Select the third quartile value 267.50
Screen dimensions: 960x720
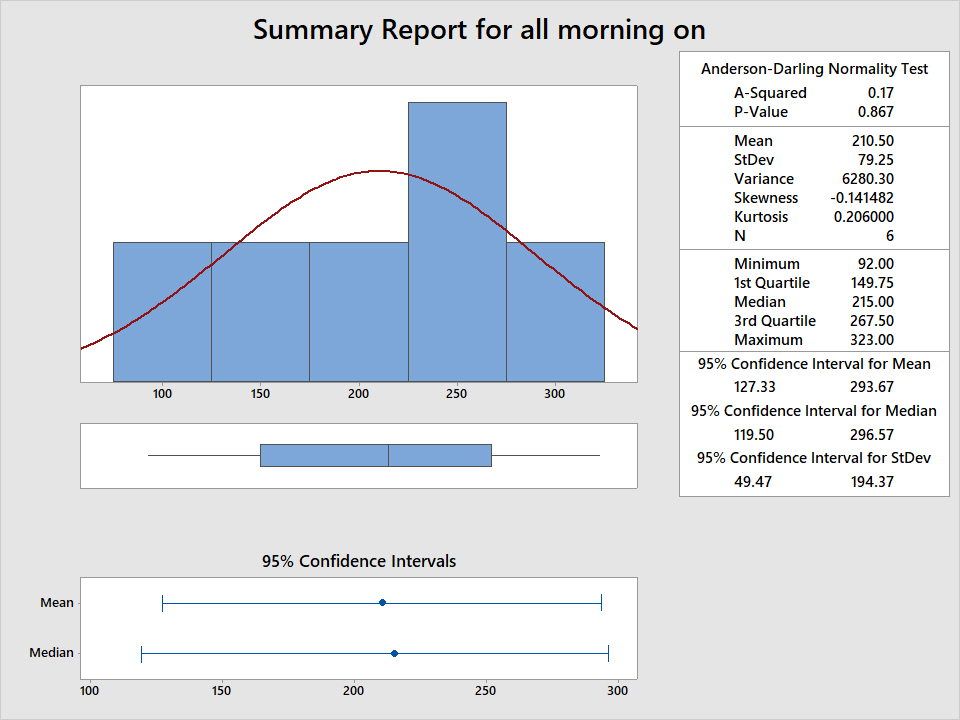(x=872, y=321)
